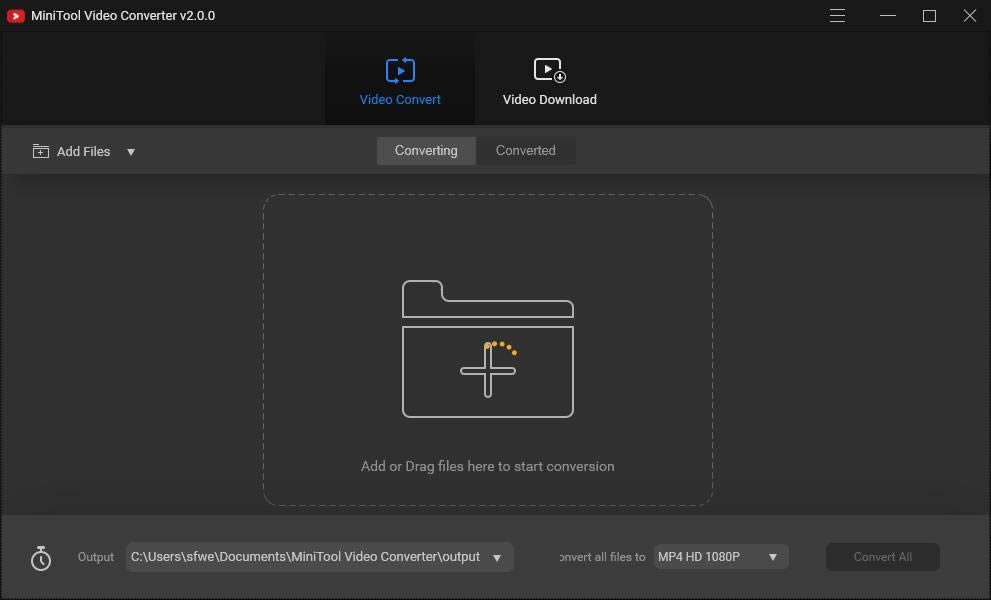Click the MiniTool red logo icon
The width and height of the screenshot is (991, 600).
[15, 16]
